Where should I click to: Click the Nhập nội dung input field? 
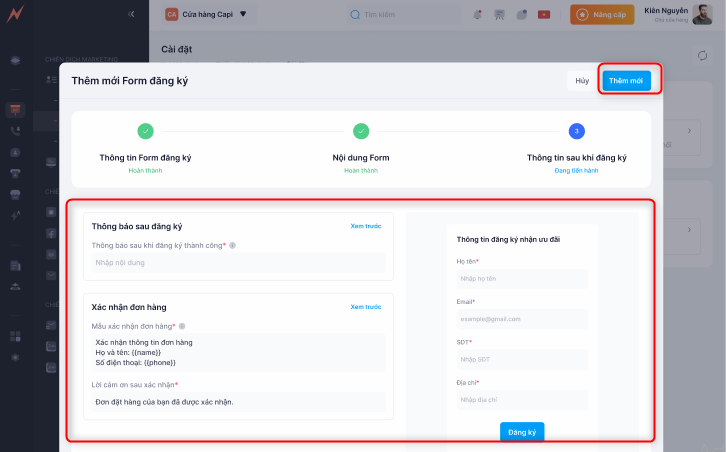coord(238,262)
